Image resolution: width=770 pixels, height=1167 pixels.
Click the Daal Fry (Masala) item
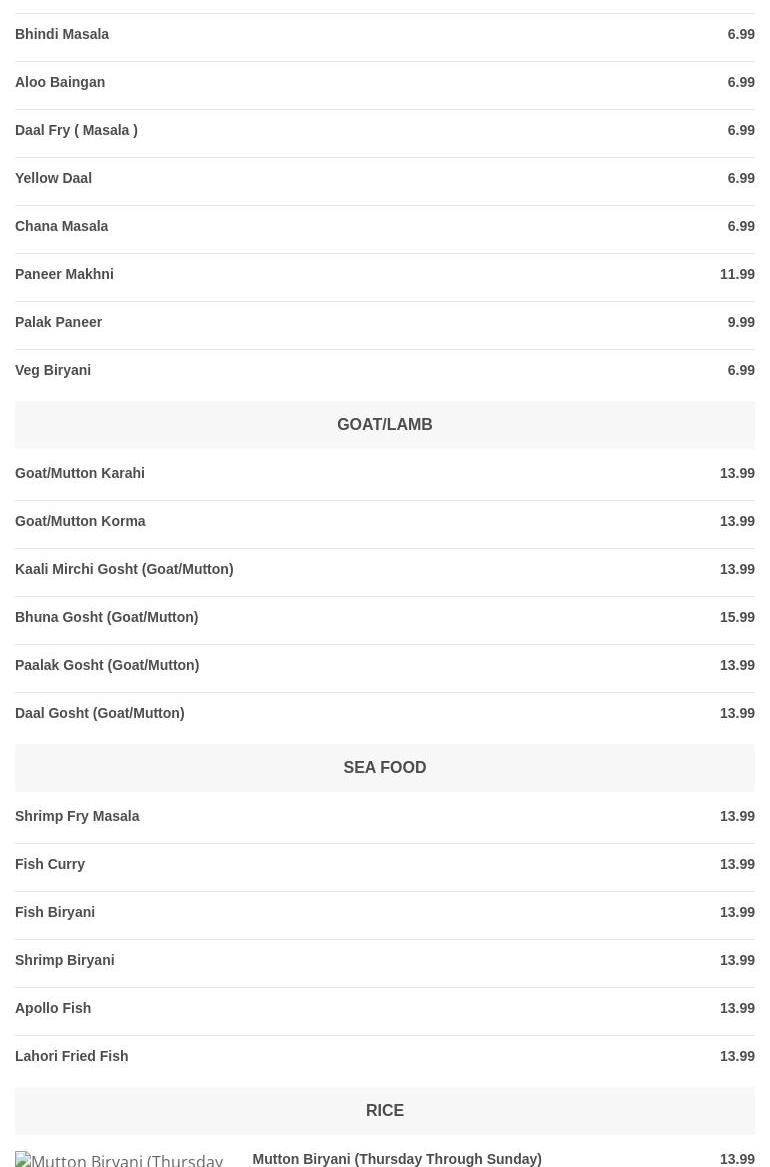[76, 130]
